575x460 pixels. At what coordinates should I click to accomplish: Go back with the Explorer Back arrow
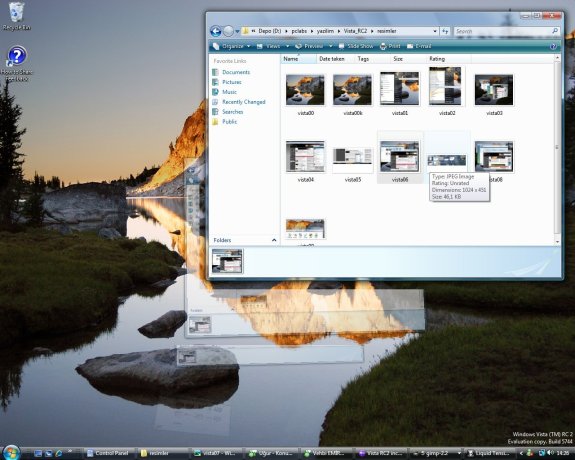click(216, 31)
